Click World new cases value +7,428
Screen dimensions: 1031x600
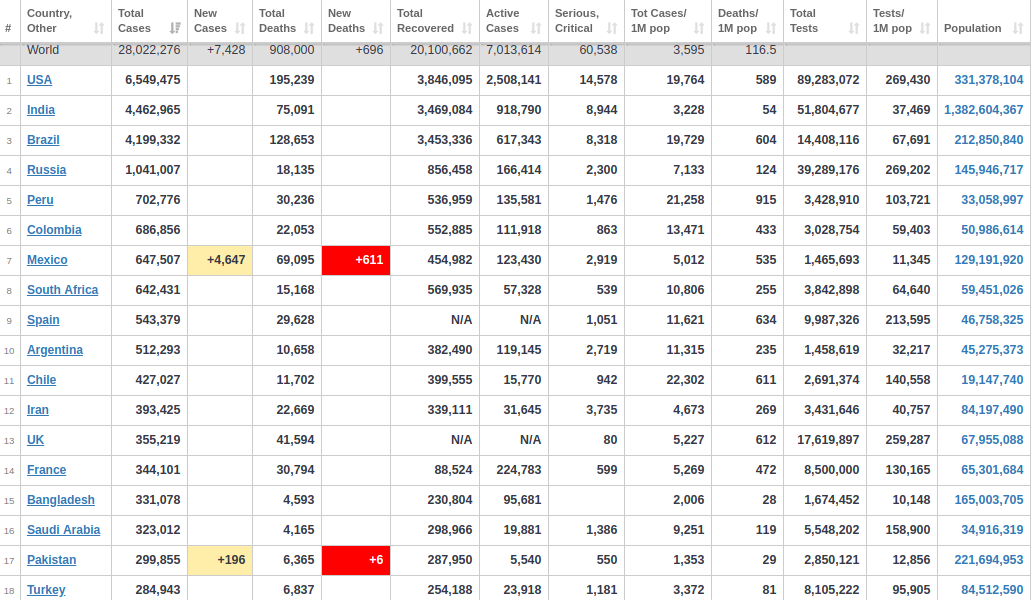226,50
